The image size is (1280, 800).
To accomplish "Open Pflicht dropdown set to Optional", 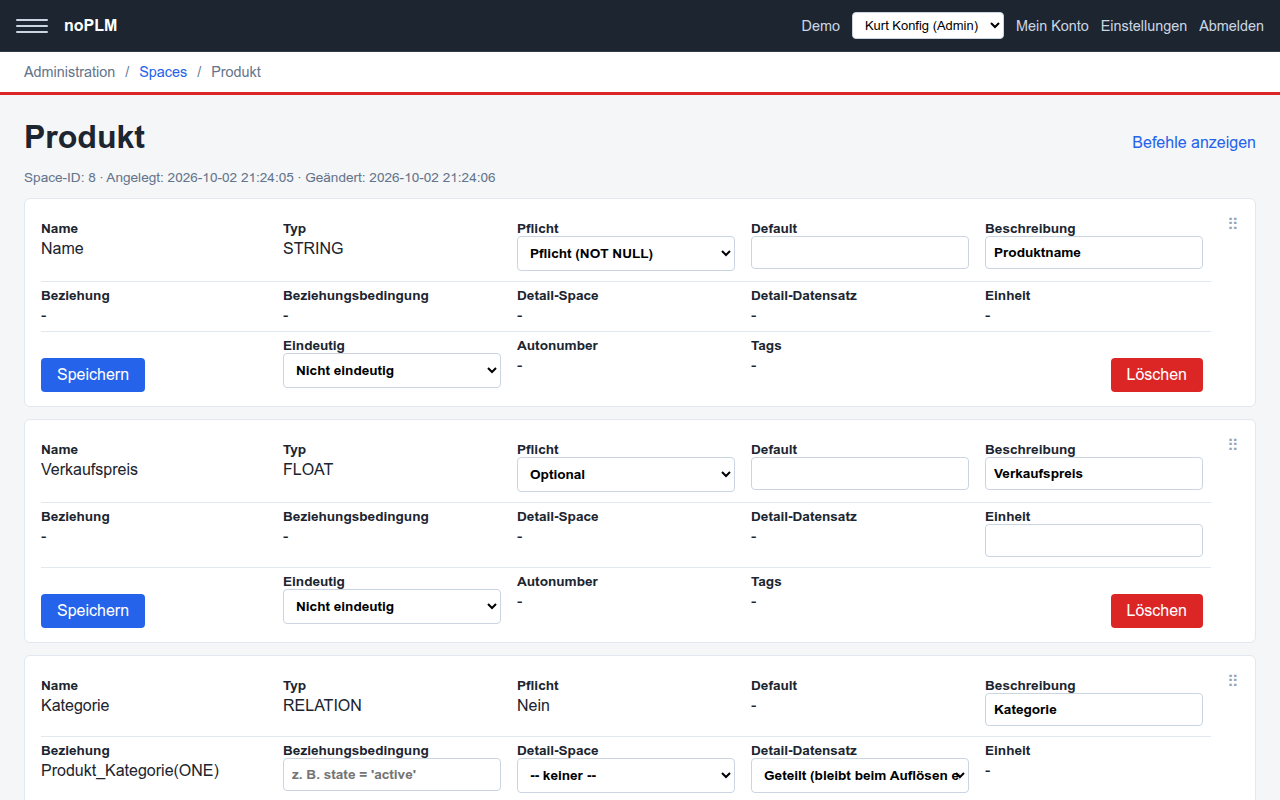I will point(626,474).
